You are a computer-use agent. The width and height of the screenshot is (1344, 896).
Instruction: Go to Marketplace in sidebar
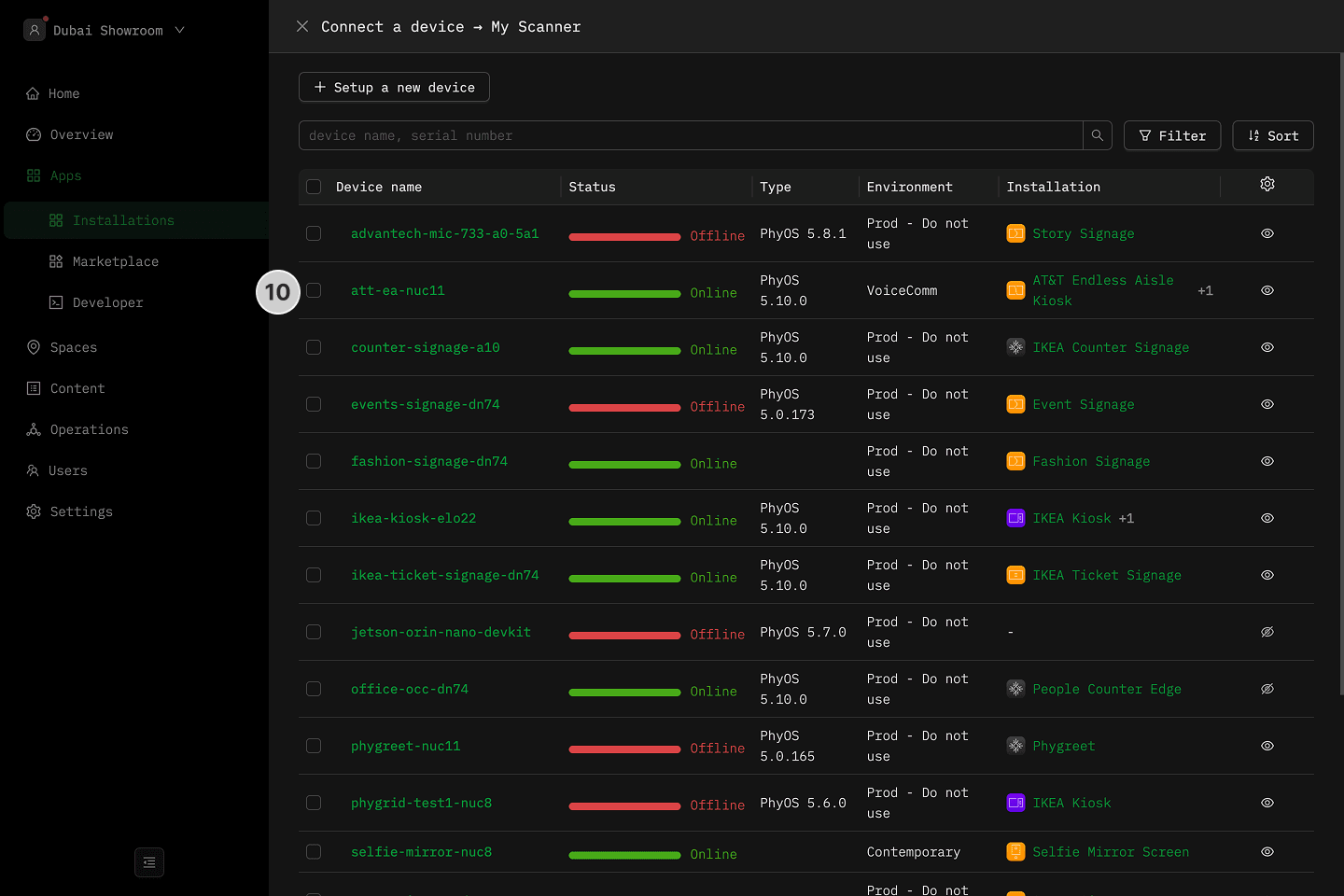115,261
